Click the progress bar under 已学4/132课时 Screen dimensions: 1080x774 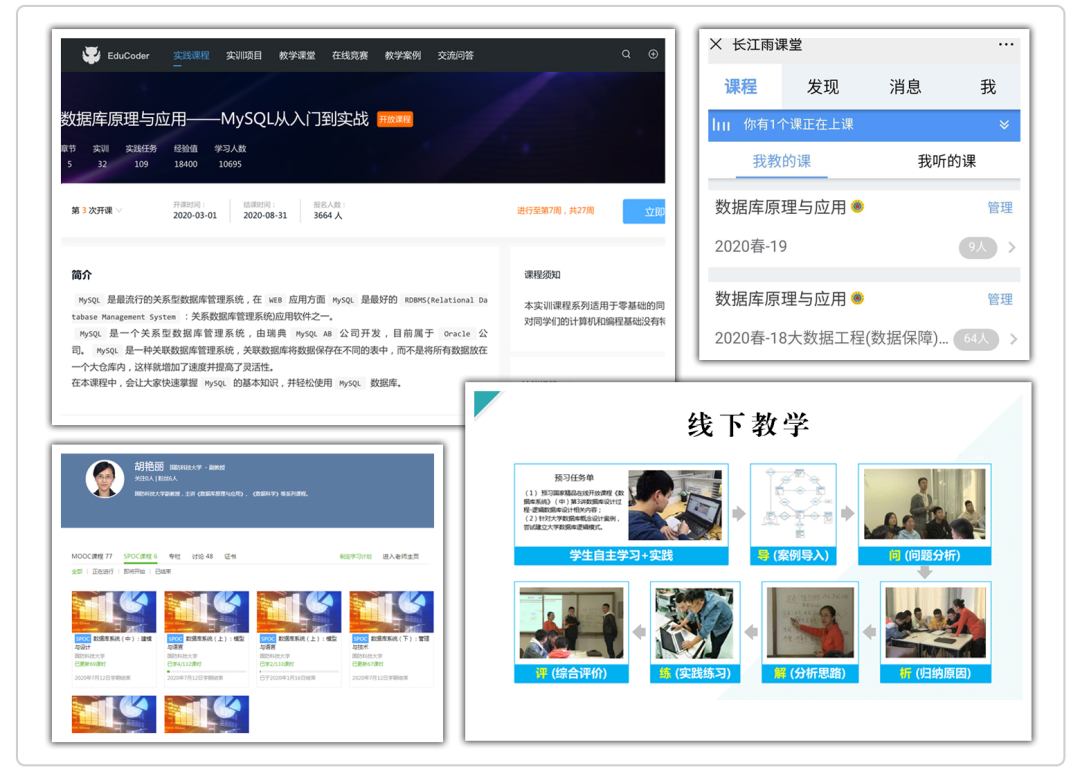206,671
